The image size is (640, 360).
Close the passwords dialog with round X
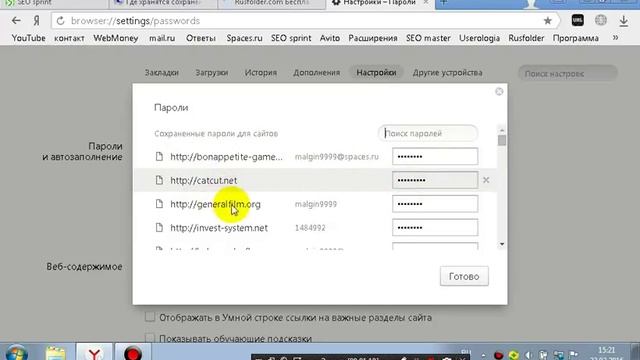(x=499, y=91)
